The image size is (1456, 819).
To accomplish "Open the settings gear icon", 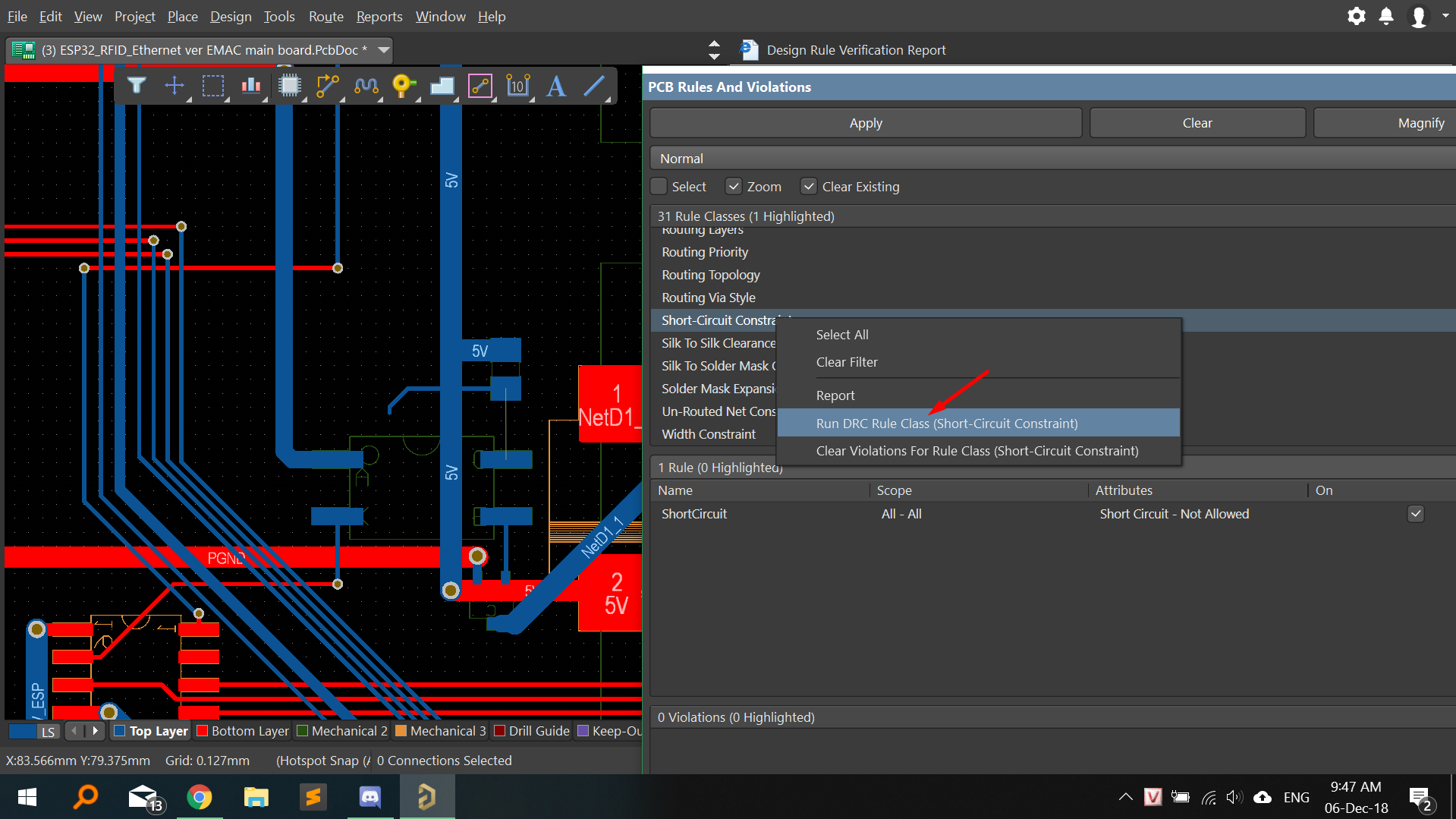I will 1356,16.
